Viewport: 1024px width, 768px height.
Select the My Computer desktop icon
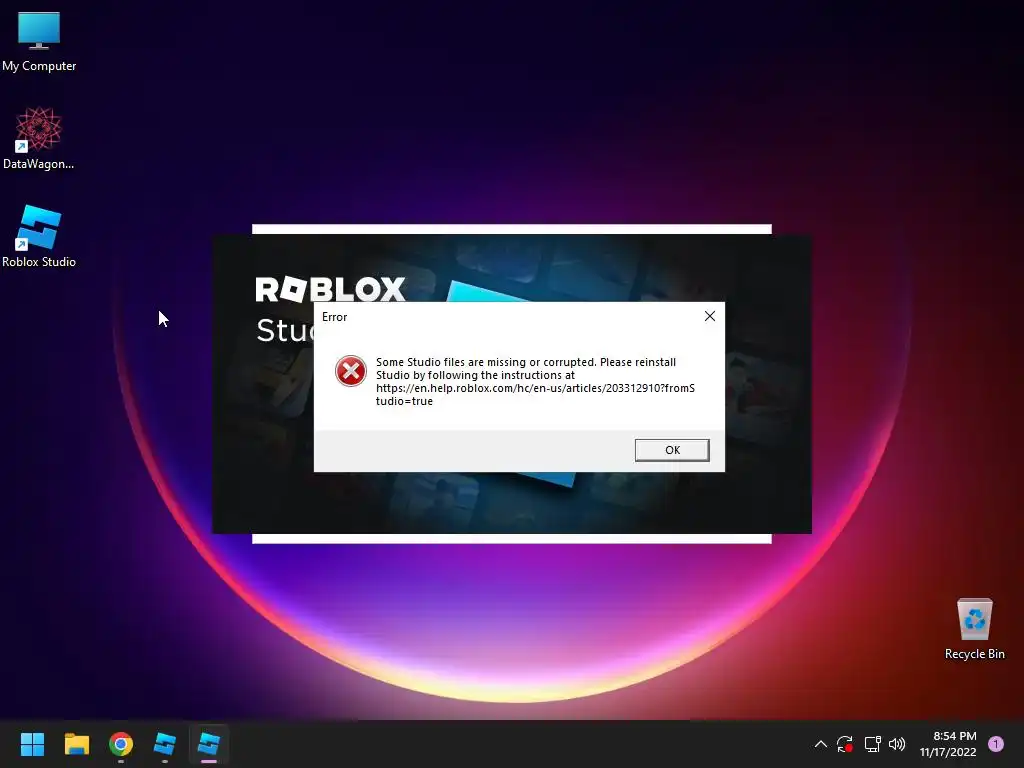point(39,42)
